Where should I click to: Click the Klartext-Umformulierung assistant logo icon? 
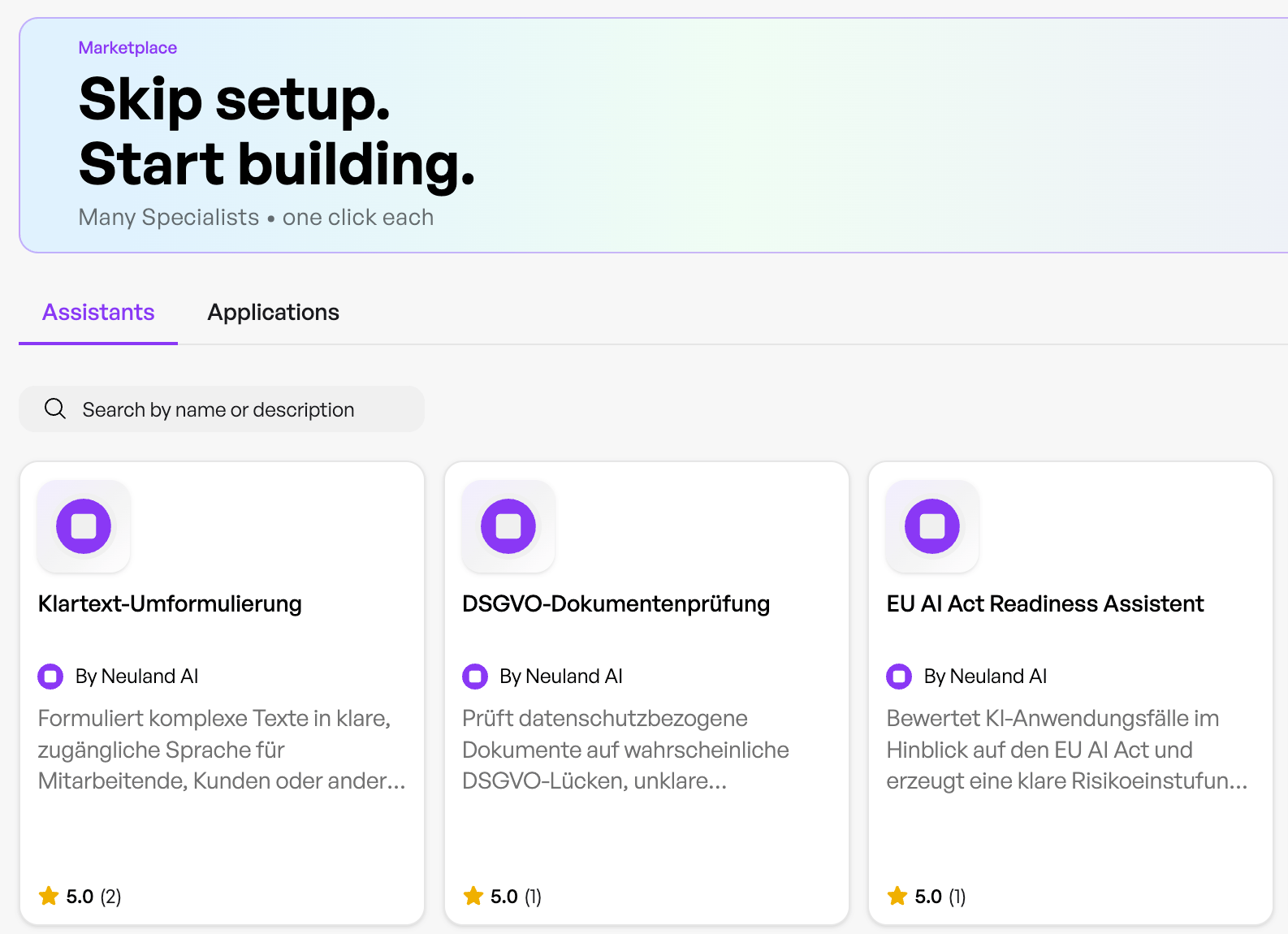[x=84, y=526]
